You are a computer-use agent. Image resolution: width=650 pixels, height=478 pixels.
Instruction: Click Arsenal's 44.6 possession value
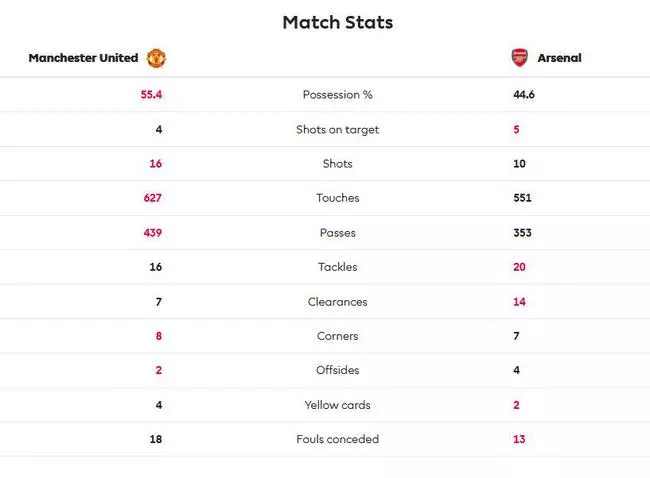[524, 95]
